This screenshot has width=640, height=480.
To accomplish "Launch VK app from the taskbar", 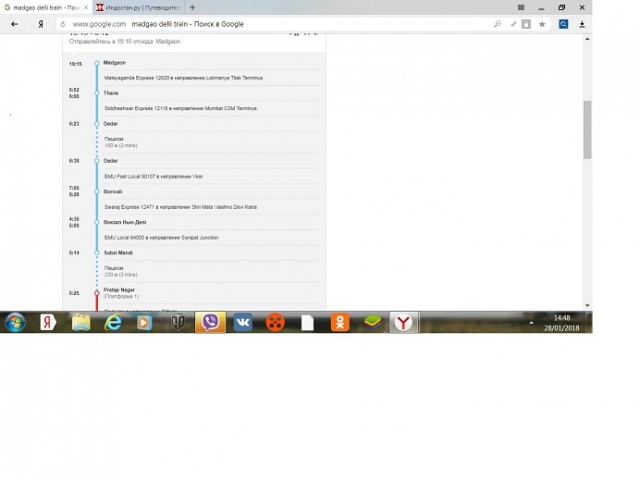I will (243, 322).
